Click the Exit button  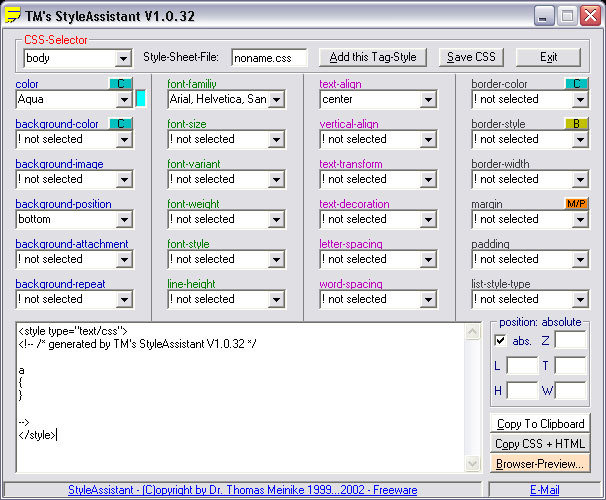click(x=548, y=57)
